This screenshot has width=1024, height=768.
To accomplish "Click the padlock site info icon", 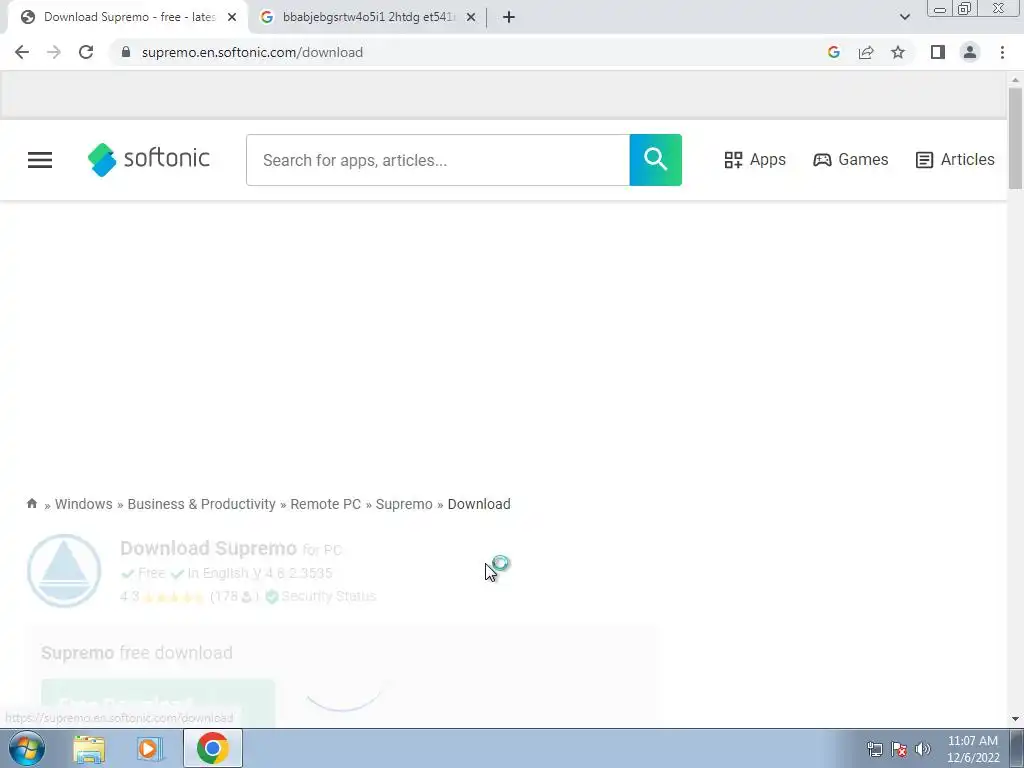I will [x=126, y=52].
